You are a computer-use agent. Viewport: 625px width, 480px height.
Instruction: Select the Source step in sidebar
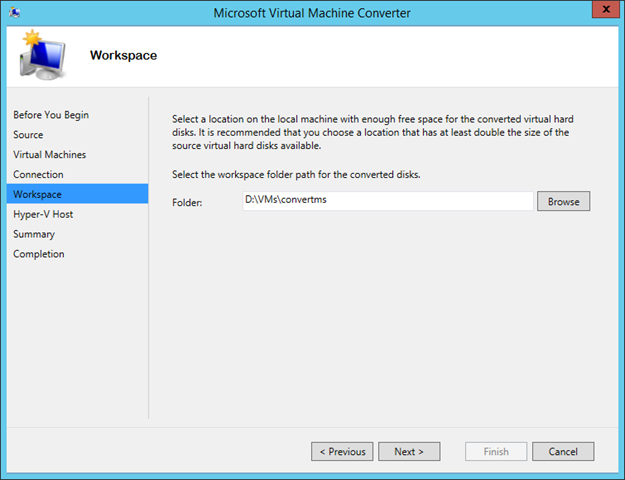click(x=28, y=135)
